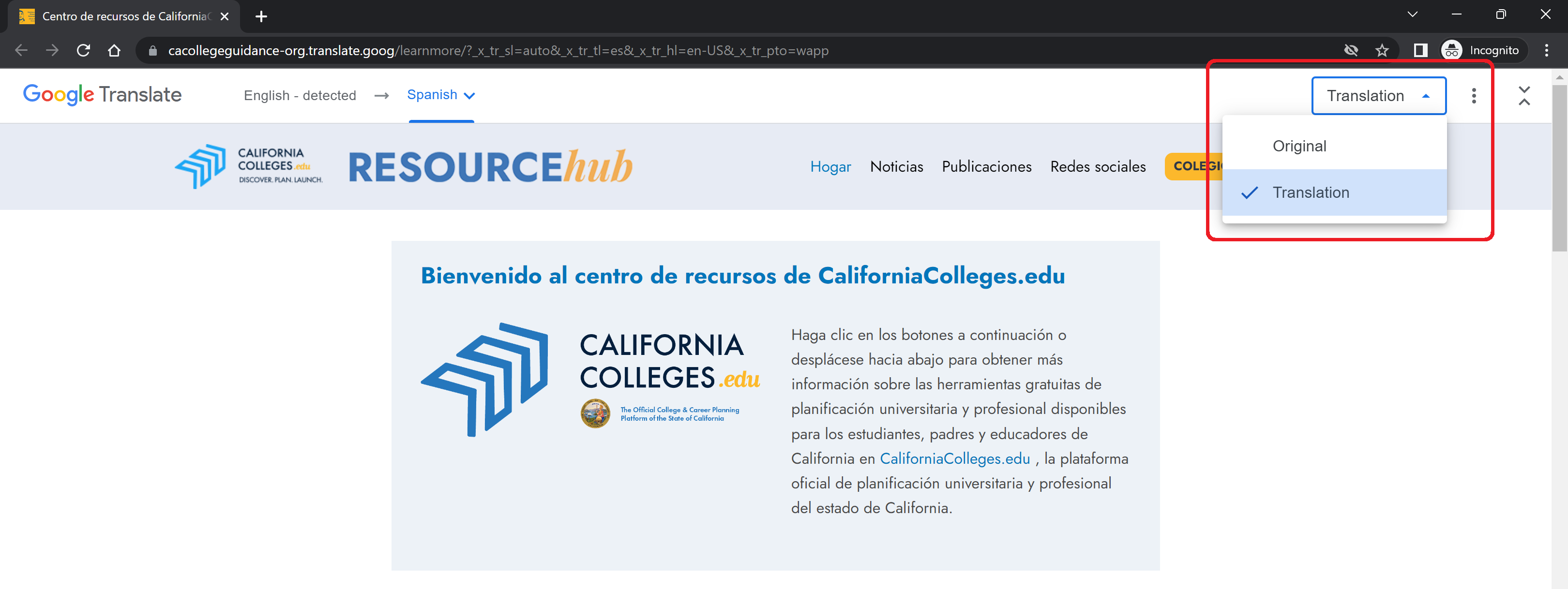Collapse the Google Translate toolbar

(x=1523, y=96)
